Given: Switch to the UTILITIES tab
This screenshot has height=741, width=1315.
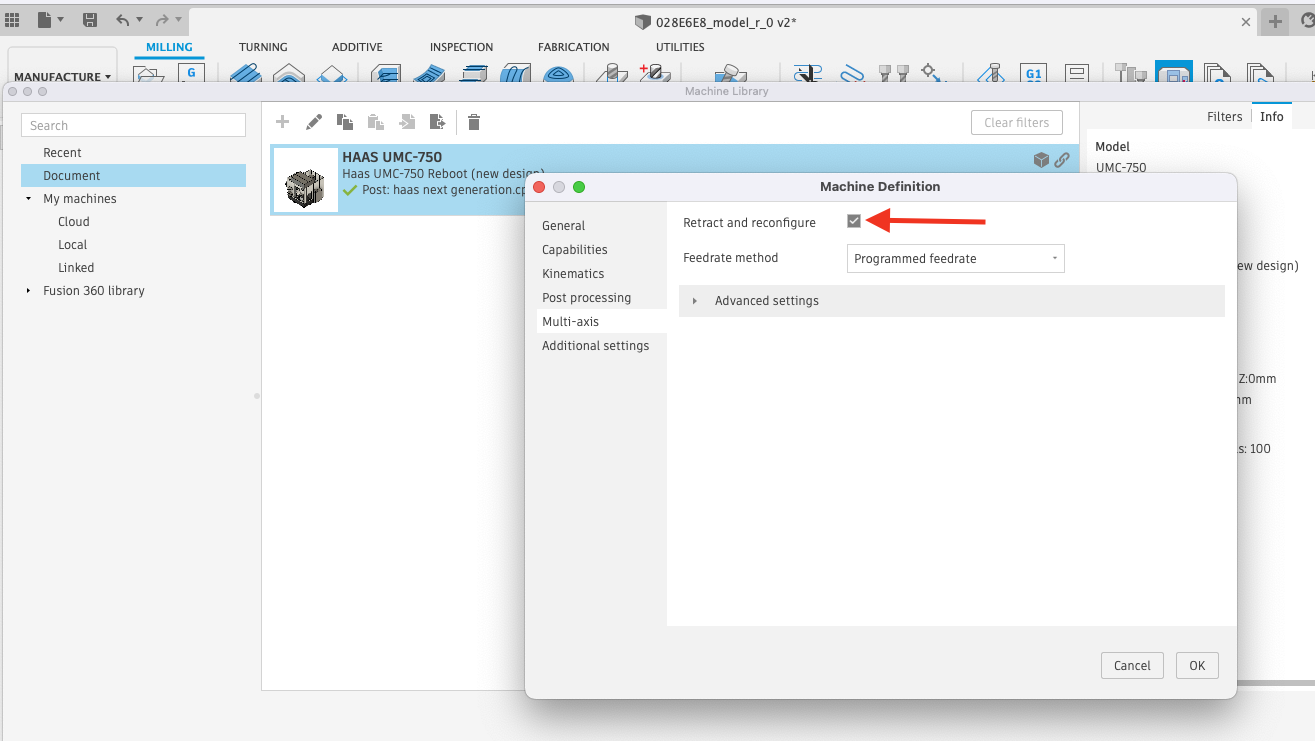Looking at the screenshot, I should (680, 47).
